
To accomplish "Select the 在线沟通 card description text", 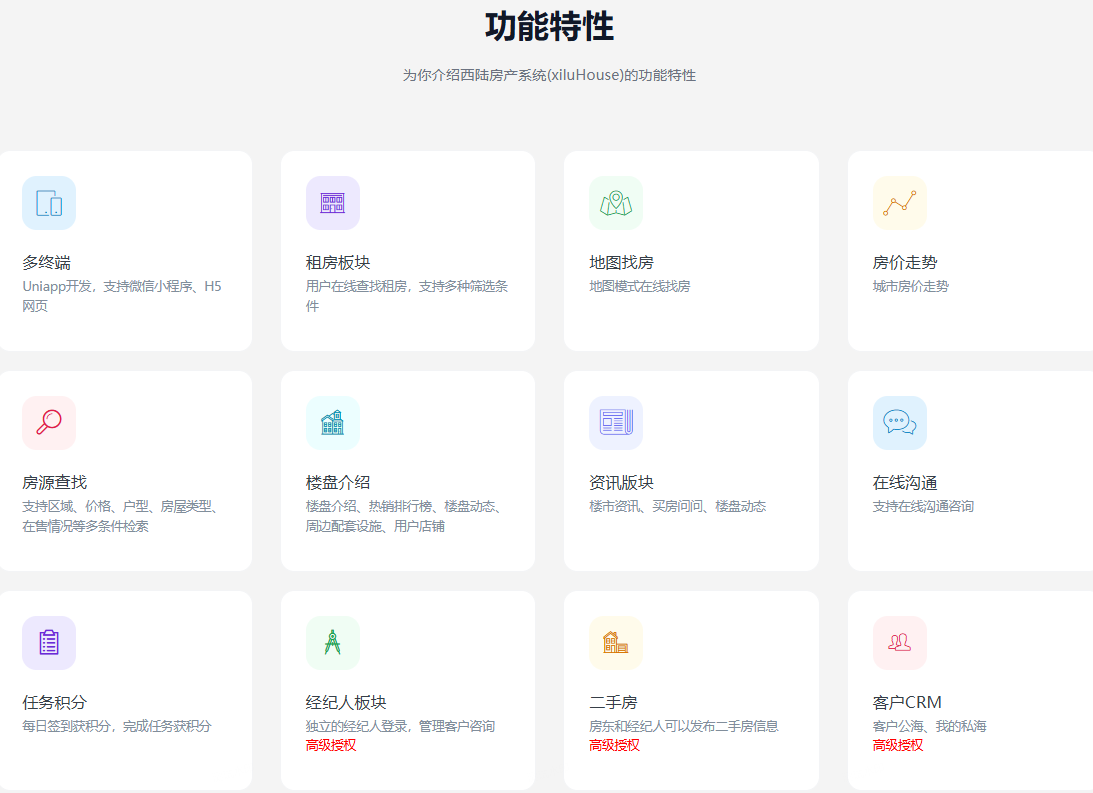I will (x=923, y=506).
